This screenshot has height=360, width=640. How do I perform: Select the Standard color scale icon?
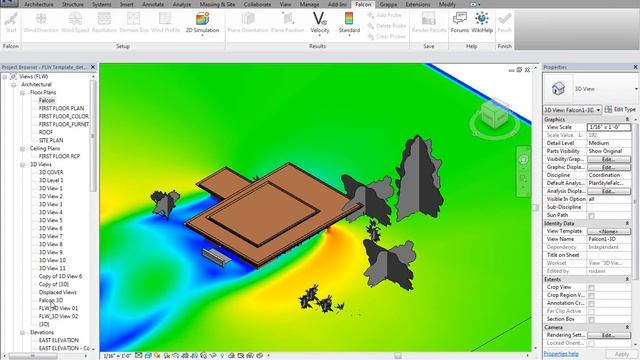[x=349, y=19]
